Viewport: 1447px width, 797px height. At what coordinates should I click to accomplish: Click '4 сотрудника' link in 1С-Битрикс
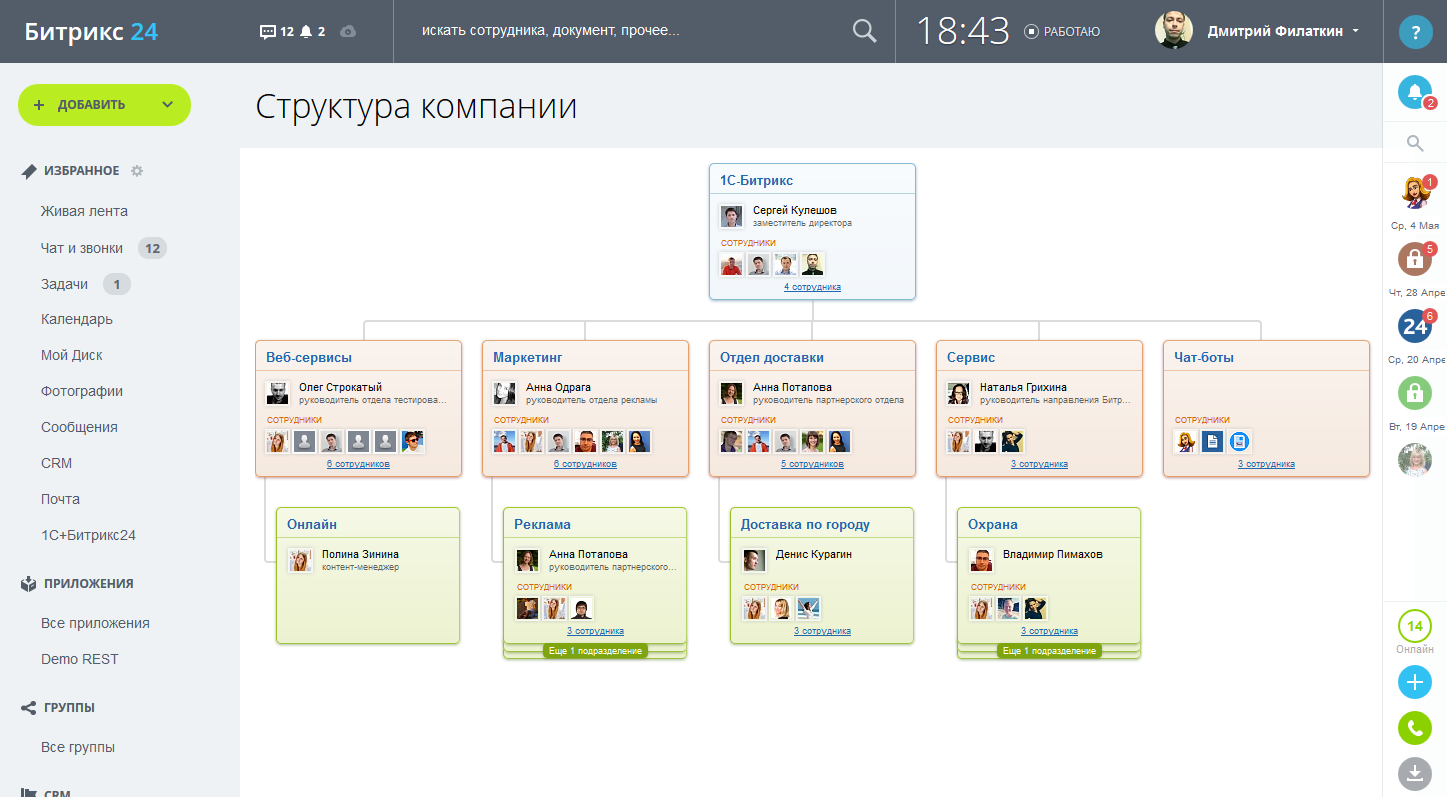point(812,287)
